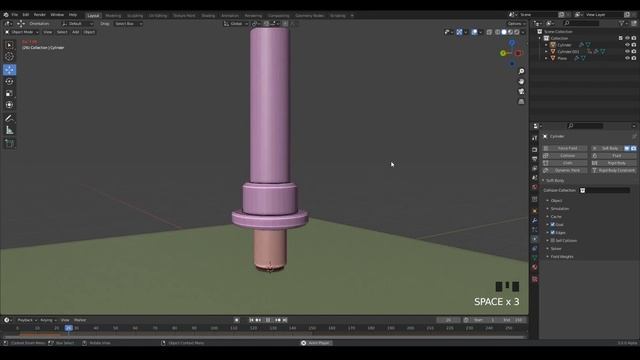Toggle visibility eye for Collection
Viewport: 640px width, 360px height.
click(x=627, y=38)
